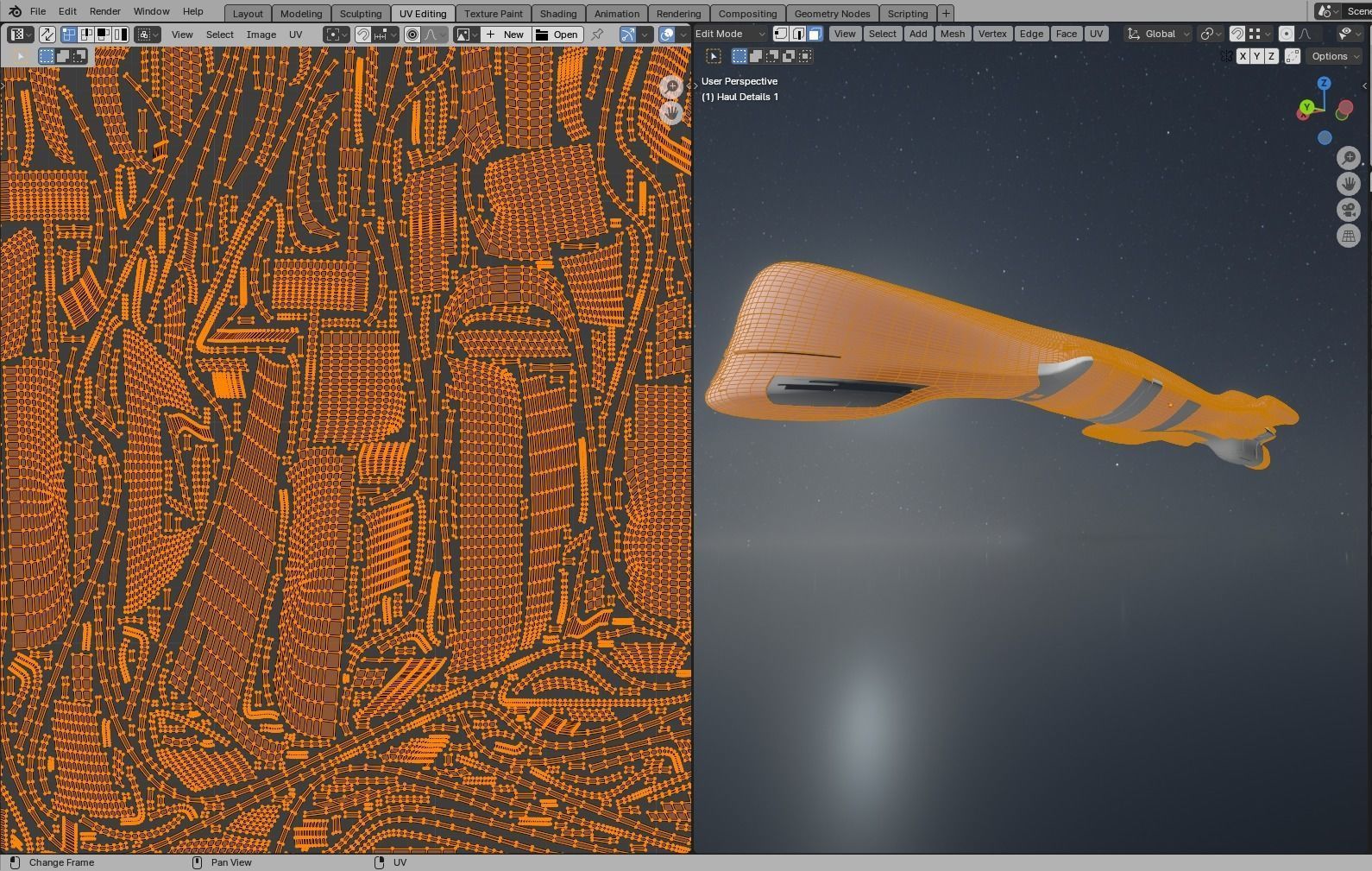Select UV face selection mode

(104, 35)
